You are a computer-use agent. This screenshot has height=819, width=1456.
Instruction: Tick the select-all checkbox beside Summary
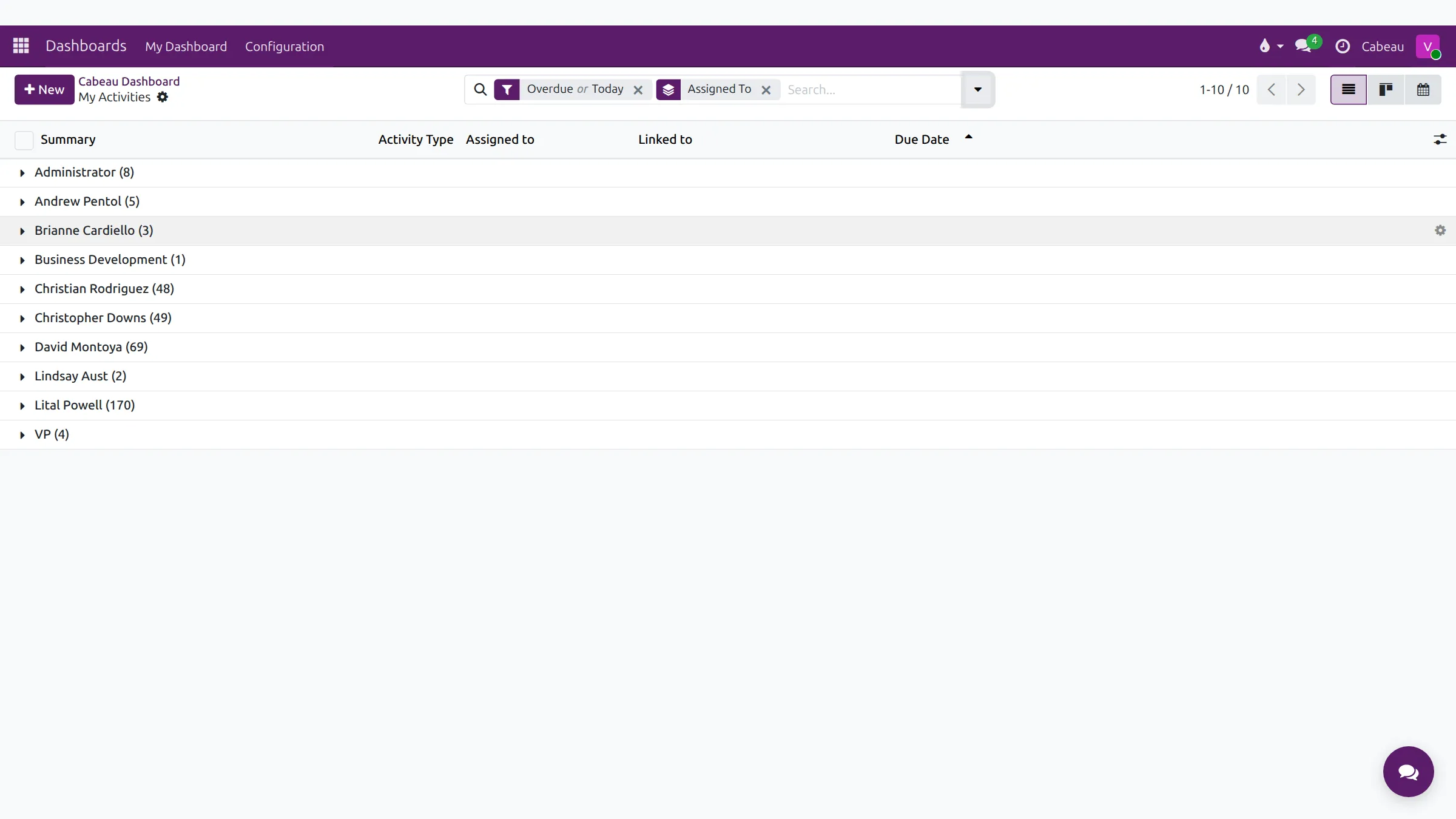[24, 140]
